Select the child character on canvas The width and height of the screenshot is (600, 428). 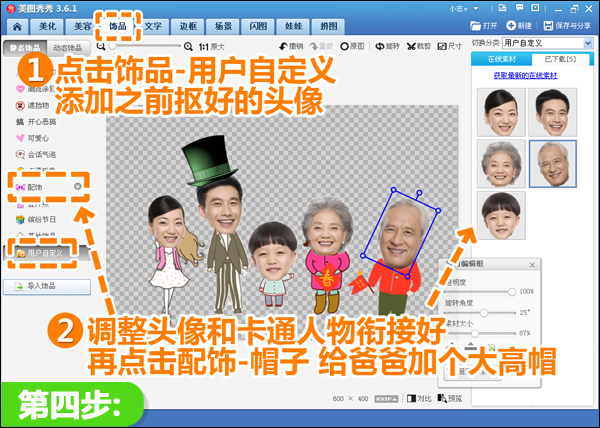[x=274, y=264]
